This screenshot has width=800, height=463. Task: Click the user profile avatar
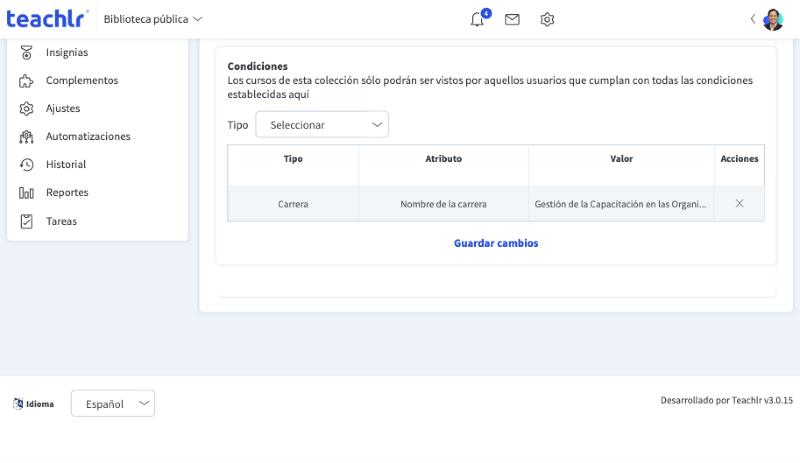(x=773, y=19)
